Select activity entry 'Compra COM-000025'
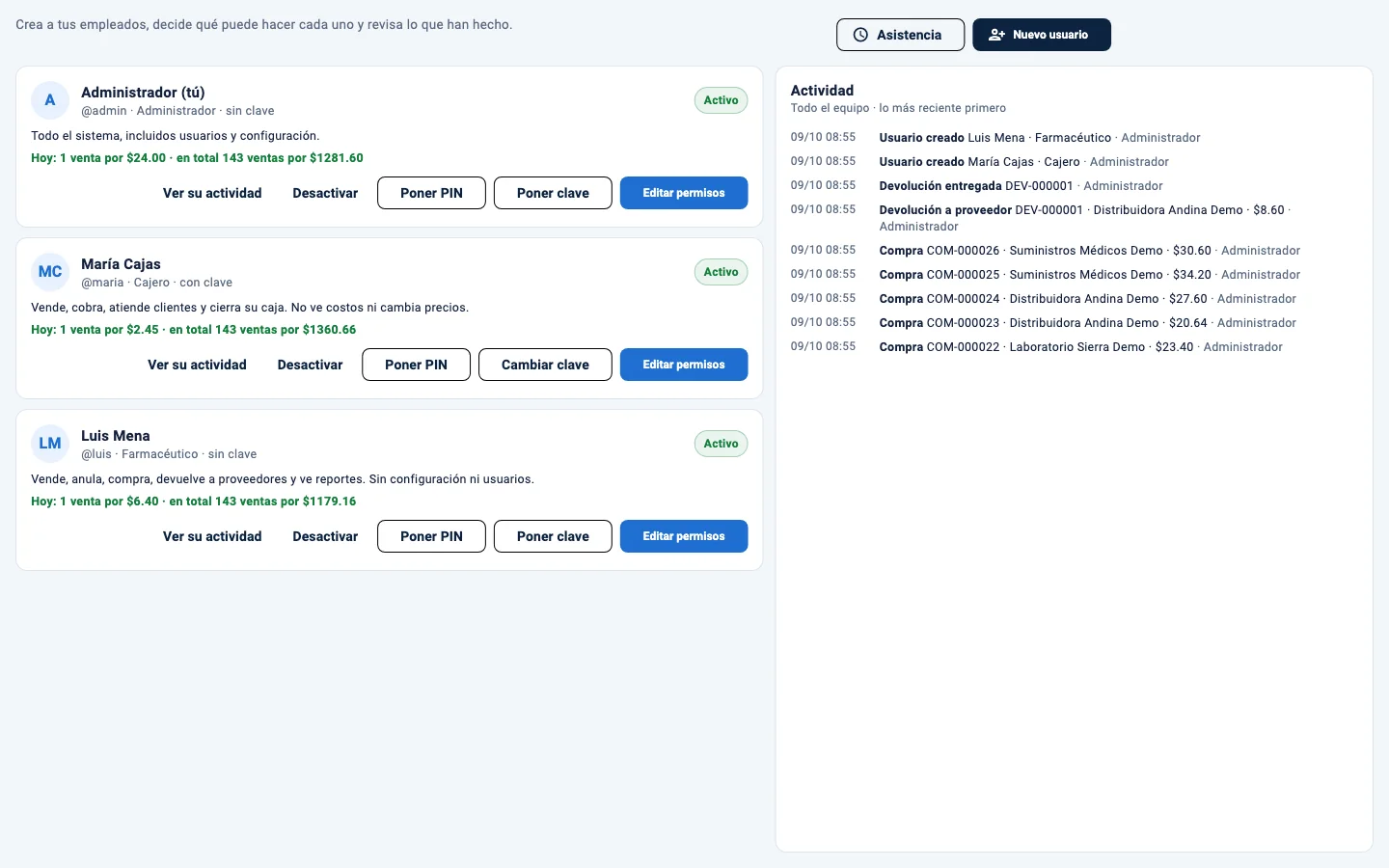Screen dimensions: 1389x868 tap(1075, 275)
